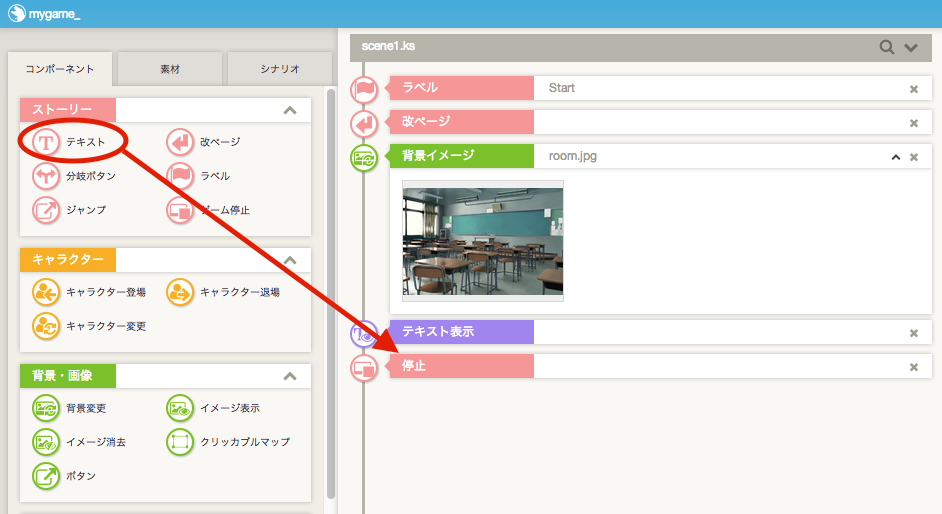Open the classroom background thumbnail

[483, 241]
